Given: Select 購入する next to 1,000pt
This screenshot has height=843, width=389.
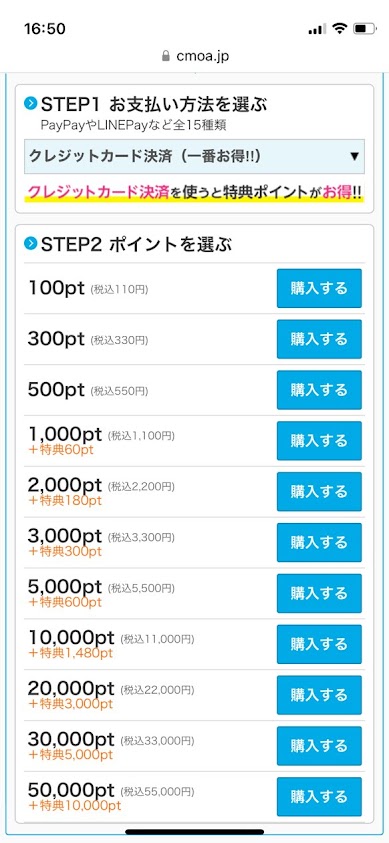Looking at the screenshot, I should pos(319,441).
